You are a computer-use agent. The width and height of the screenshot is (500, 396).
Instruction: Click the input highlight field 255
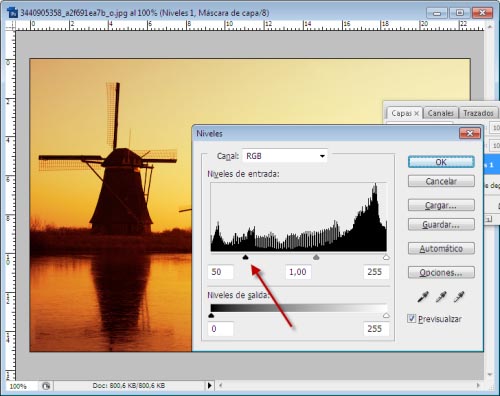click(x=376, y=272)
